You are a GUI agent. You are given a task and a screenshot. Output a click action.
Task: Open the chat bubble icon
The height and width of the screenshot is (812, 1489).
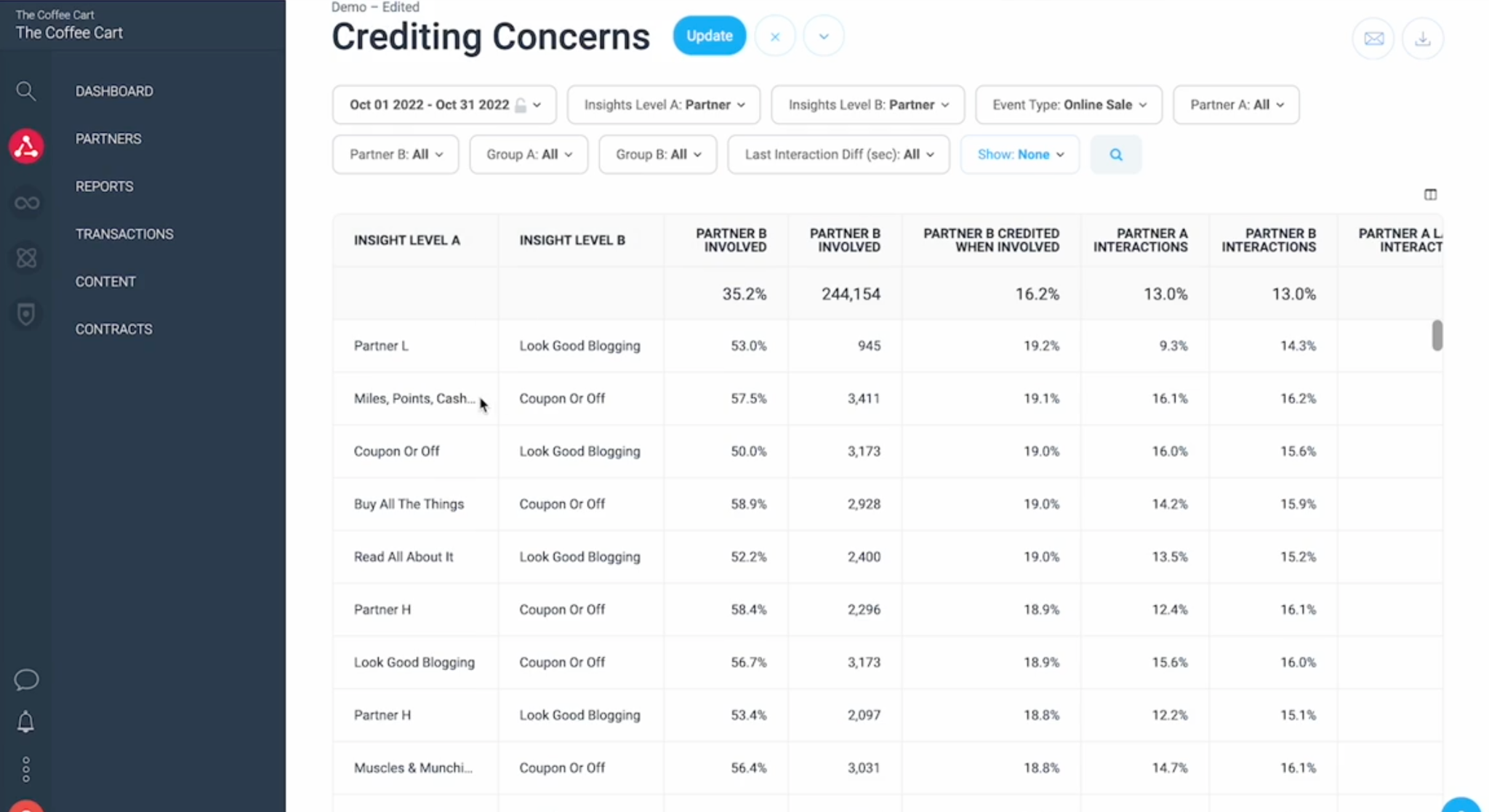[26, 680]
